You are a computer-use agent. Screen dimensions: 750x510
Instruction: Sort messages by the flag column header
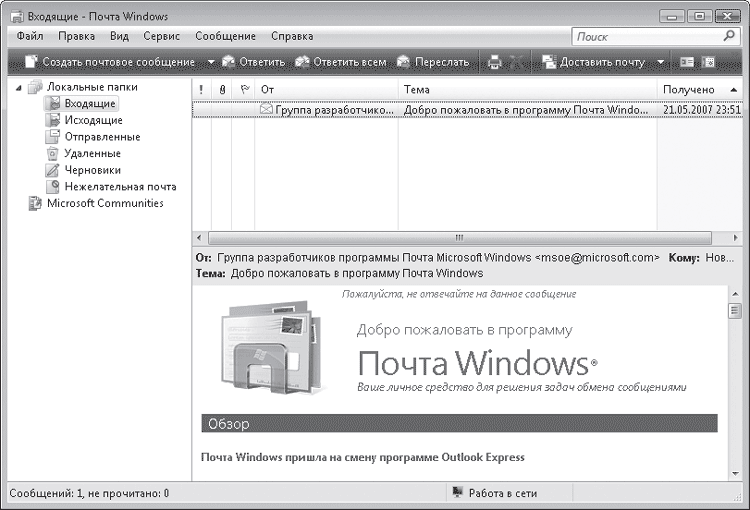tap(243, 90)
